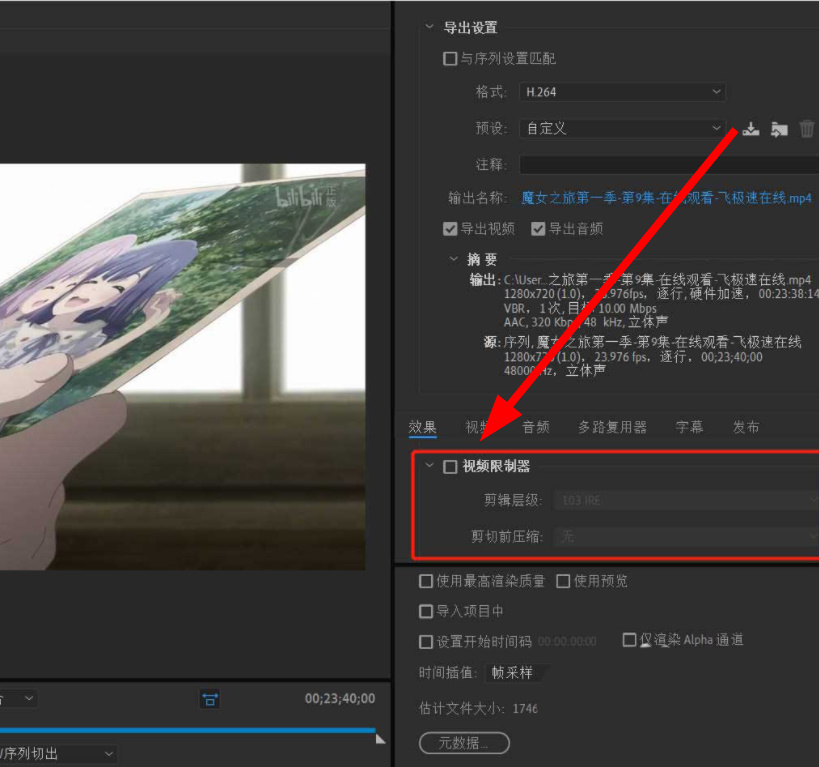Open the 格式 H.264 dropdown
This screenshot has height=767, width=819.
click(621, 92)
